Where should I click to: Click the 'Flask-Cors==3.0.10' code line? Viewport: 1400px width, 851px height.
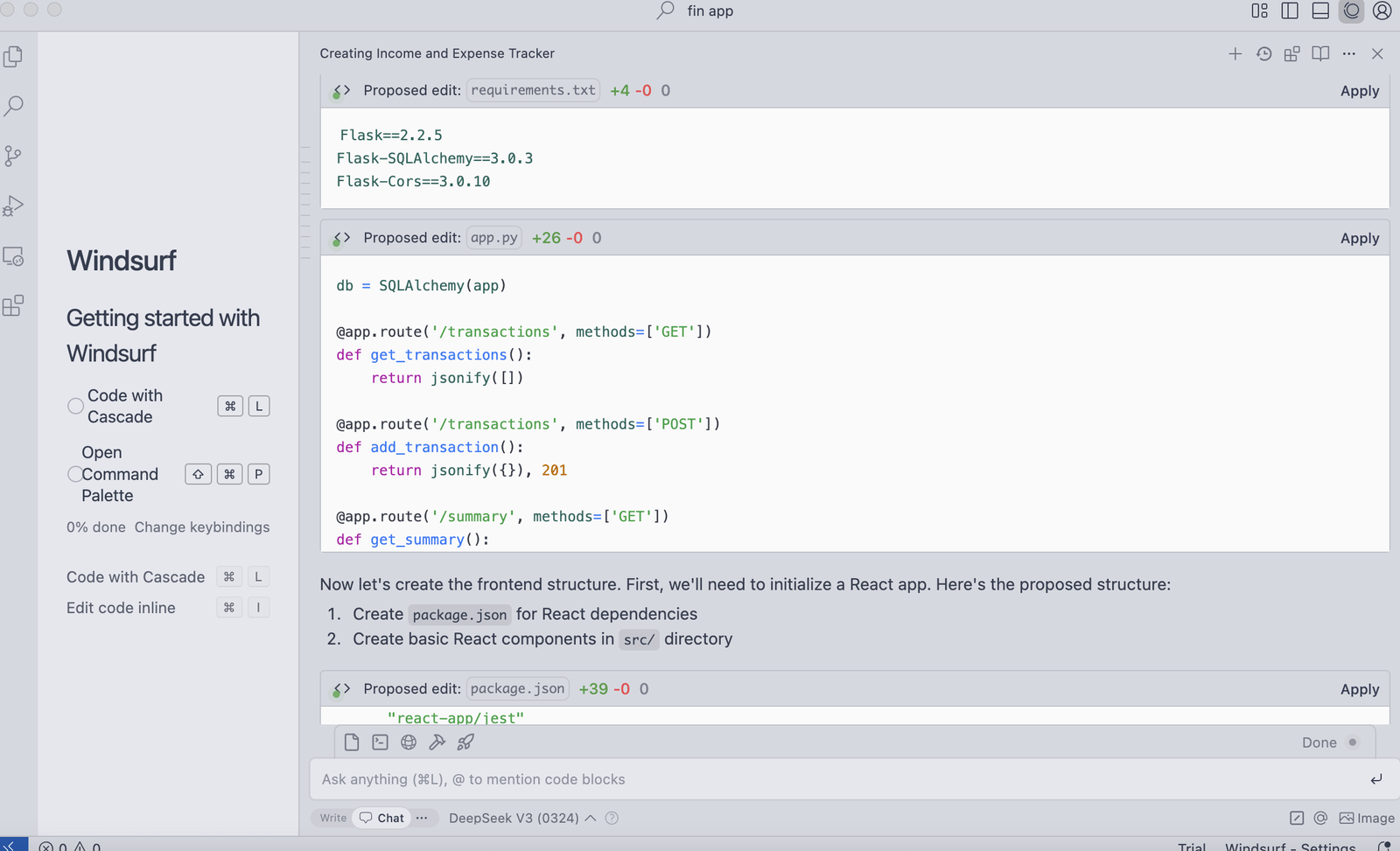click(413, 182)
